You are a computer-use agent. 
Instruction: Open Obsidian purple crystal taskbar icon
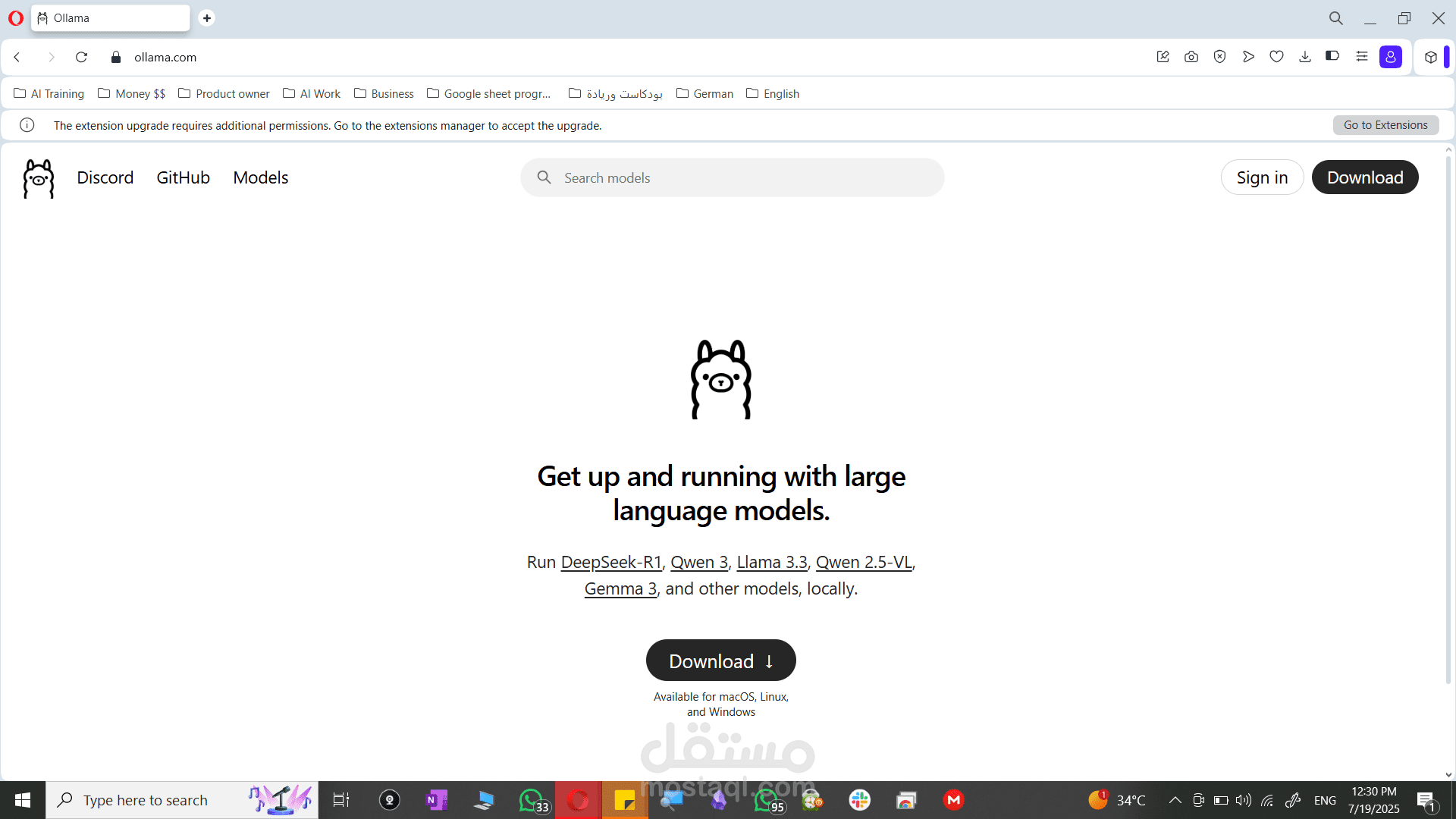(x=719, y=800)
